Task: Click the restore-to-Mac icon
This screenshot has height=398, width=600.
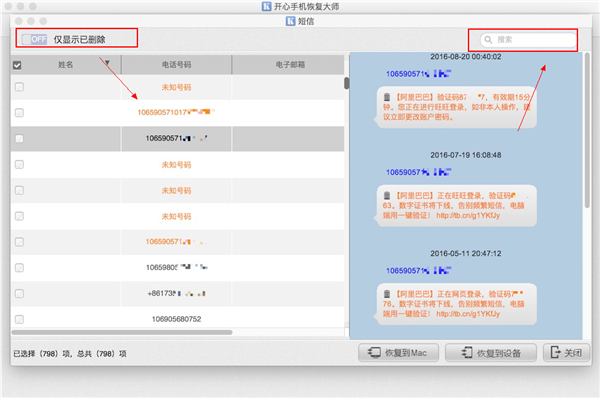Action: click(374, 352)
